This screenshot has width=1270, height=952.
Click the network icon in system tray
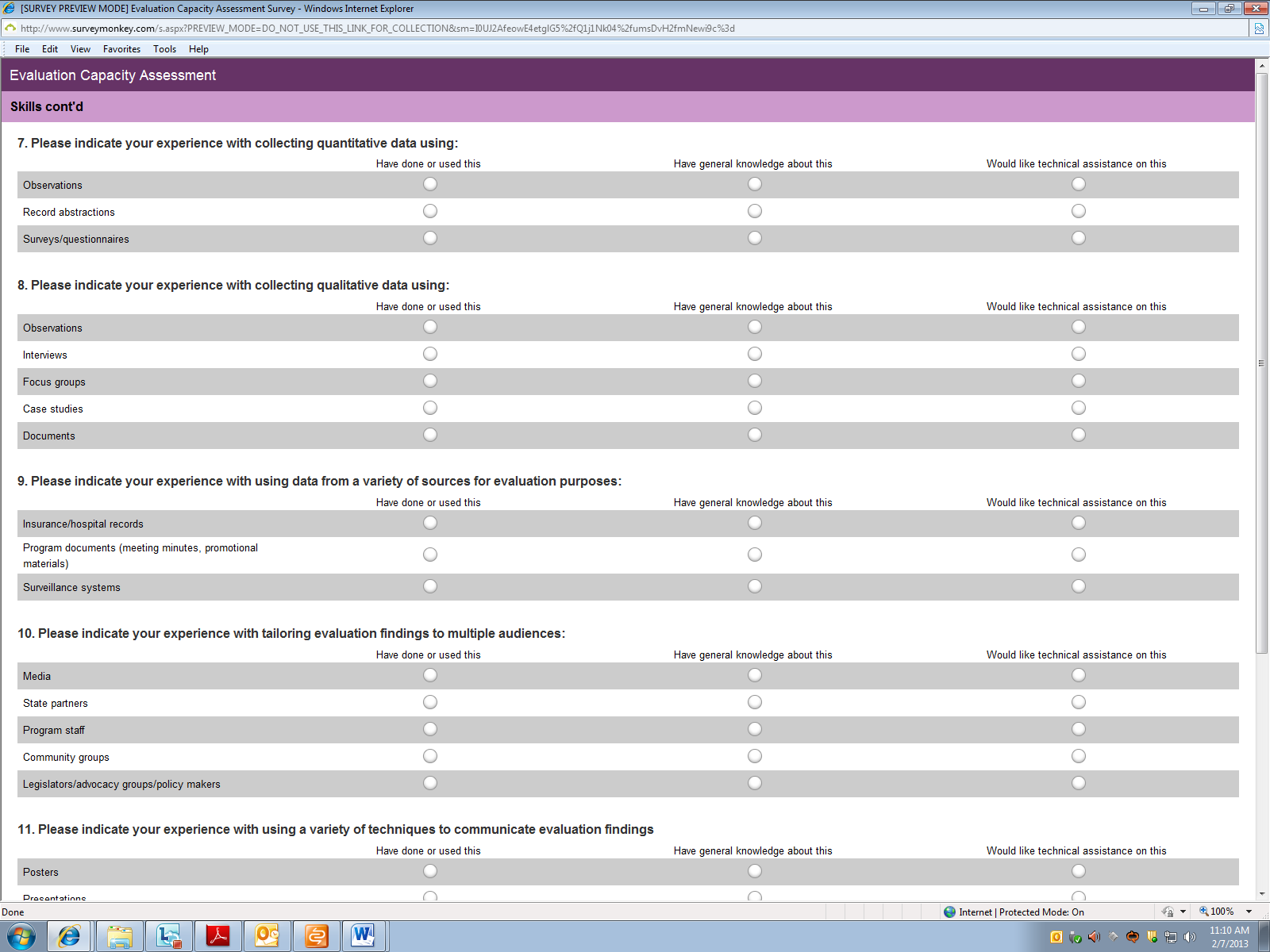(1170, 937)
